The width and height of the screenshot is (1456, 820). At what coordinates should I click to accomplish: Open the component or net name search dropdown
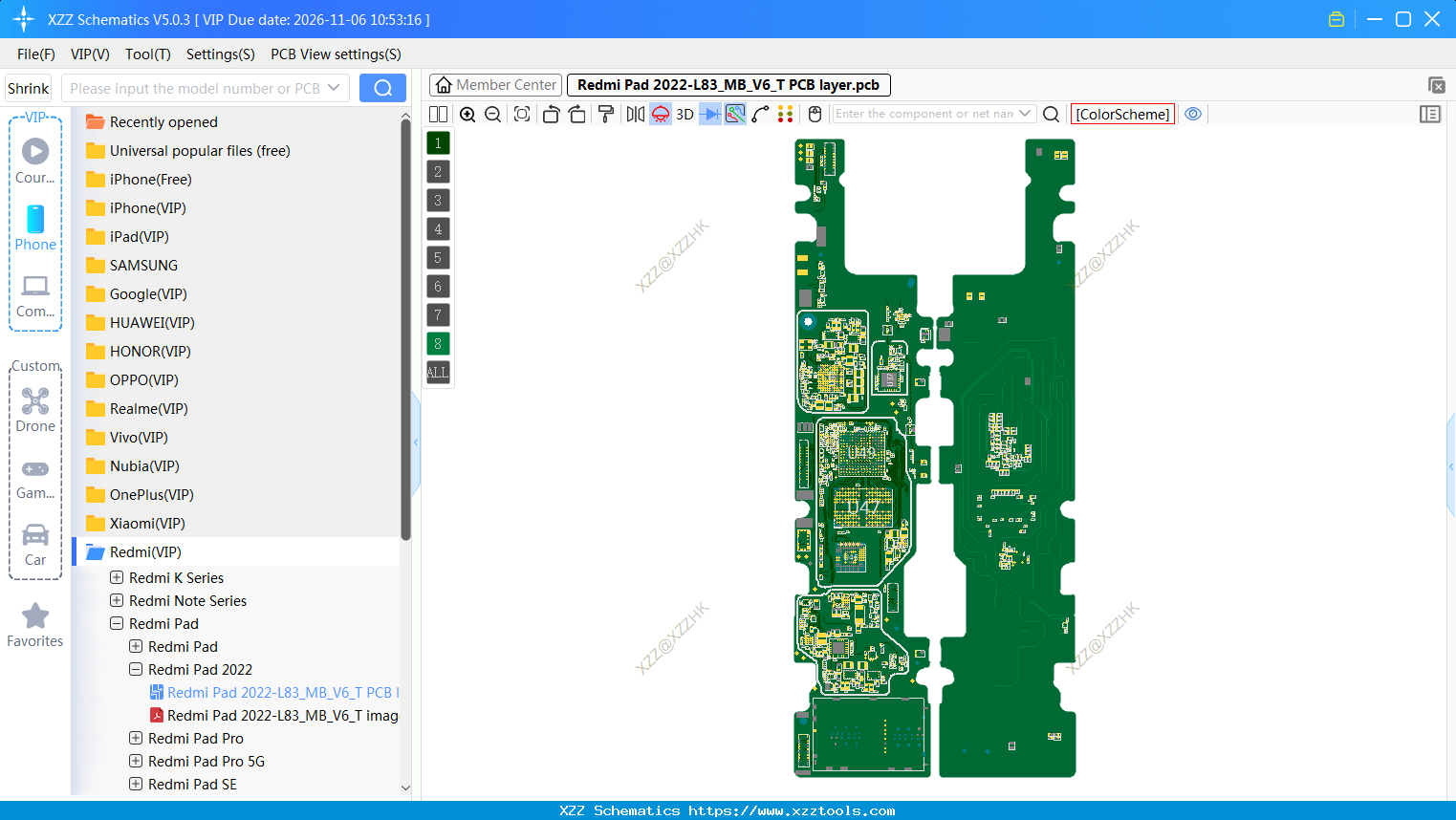point(1025,113)
